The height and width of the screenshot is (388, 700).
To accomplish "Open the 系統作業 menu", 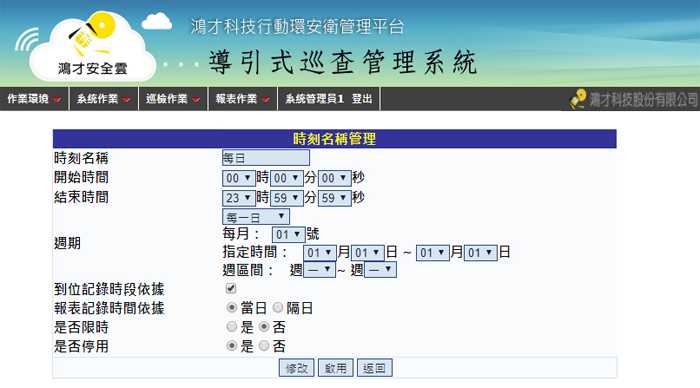I will tap(104, 99).
